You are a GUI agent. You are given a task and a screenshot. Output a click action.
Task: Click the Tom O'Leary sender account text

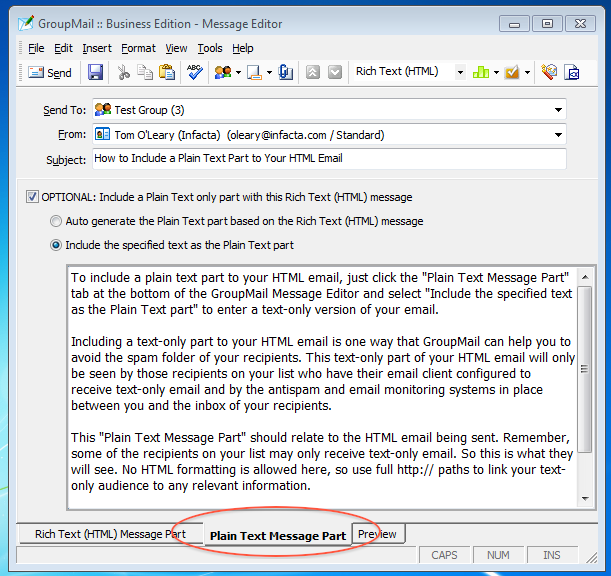(x=249, y=135)
